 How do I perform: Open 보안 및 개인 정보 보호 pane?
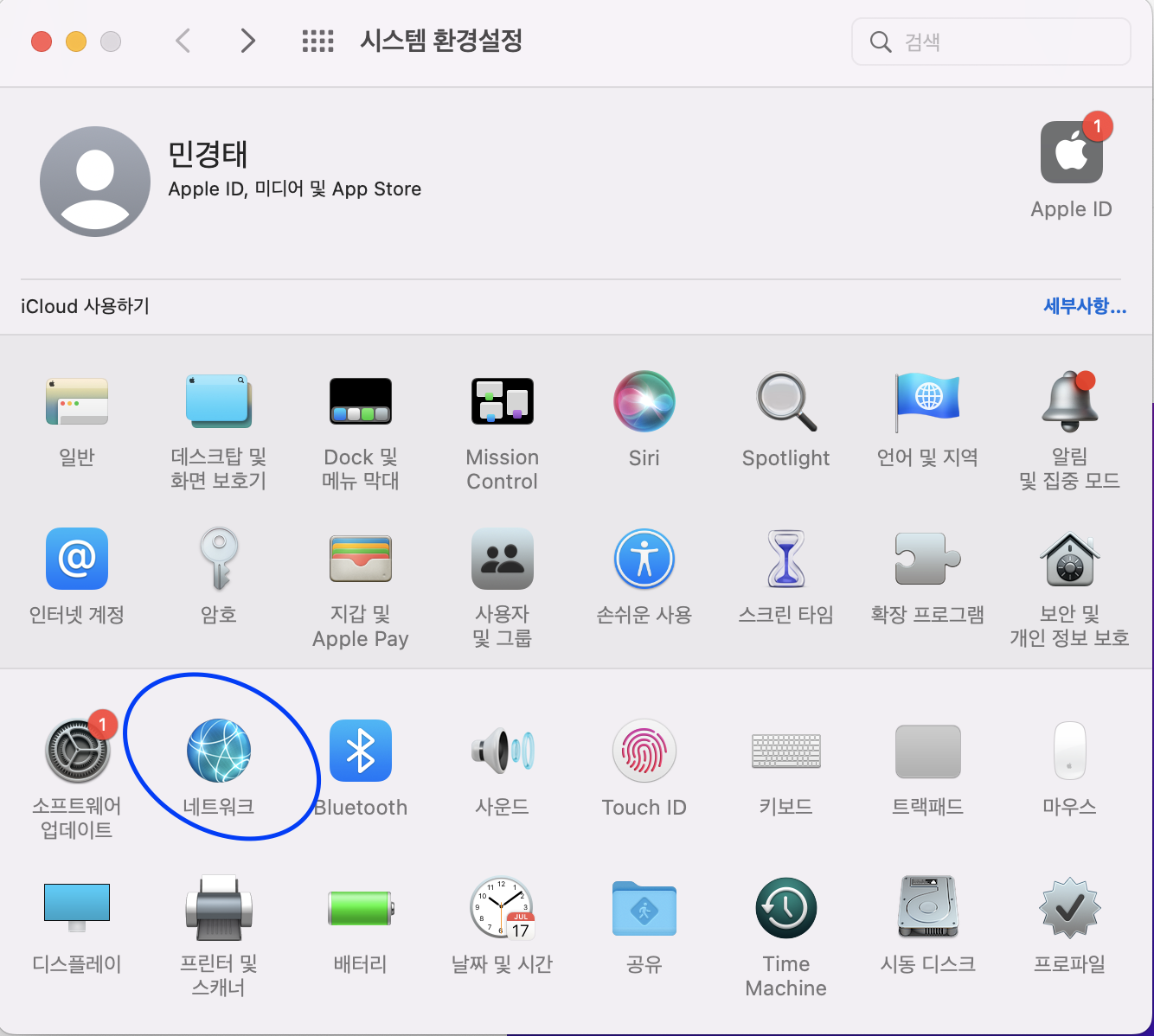click(x=1070, y=559)
